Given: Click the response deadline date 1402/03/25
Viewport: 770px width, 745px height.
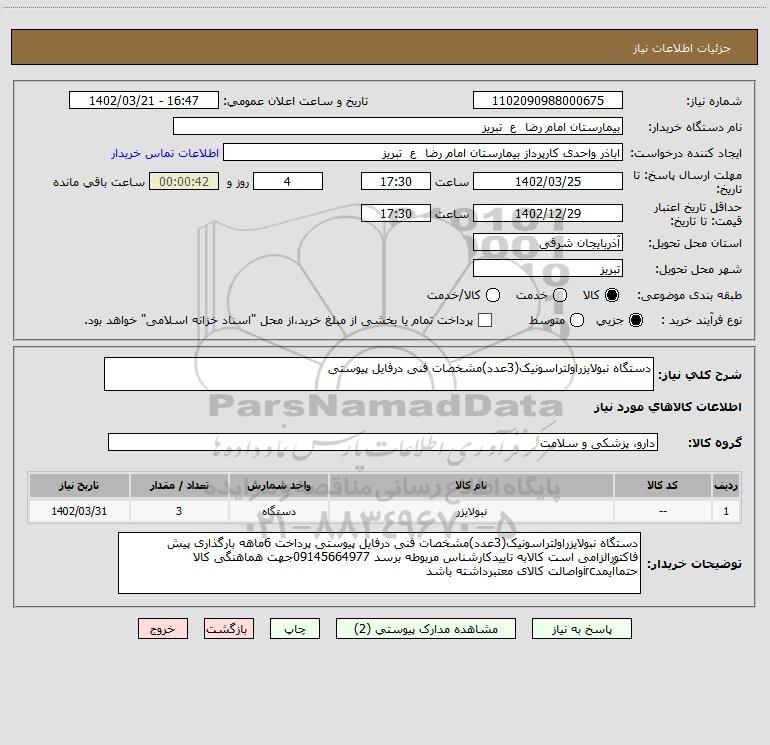Looking at the screenshot, I should [x=548, y=181].
